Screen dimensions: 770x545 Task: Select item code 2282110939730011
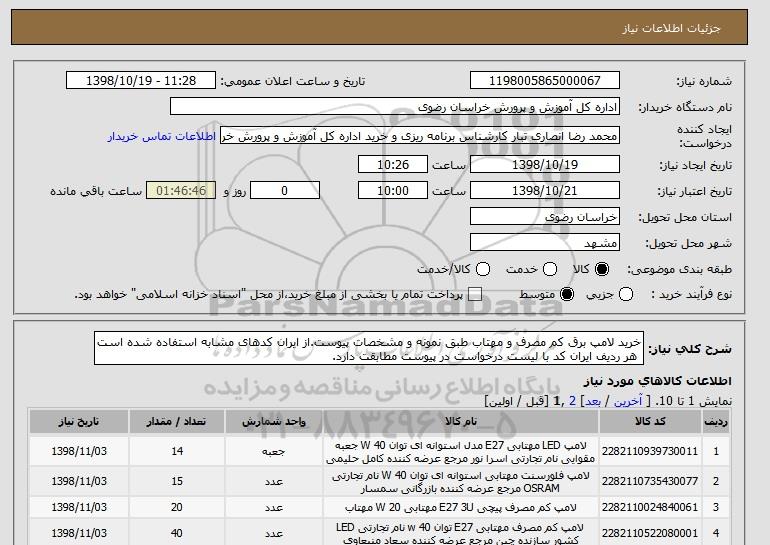[650, 451]
